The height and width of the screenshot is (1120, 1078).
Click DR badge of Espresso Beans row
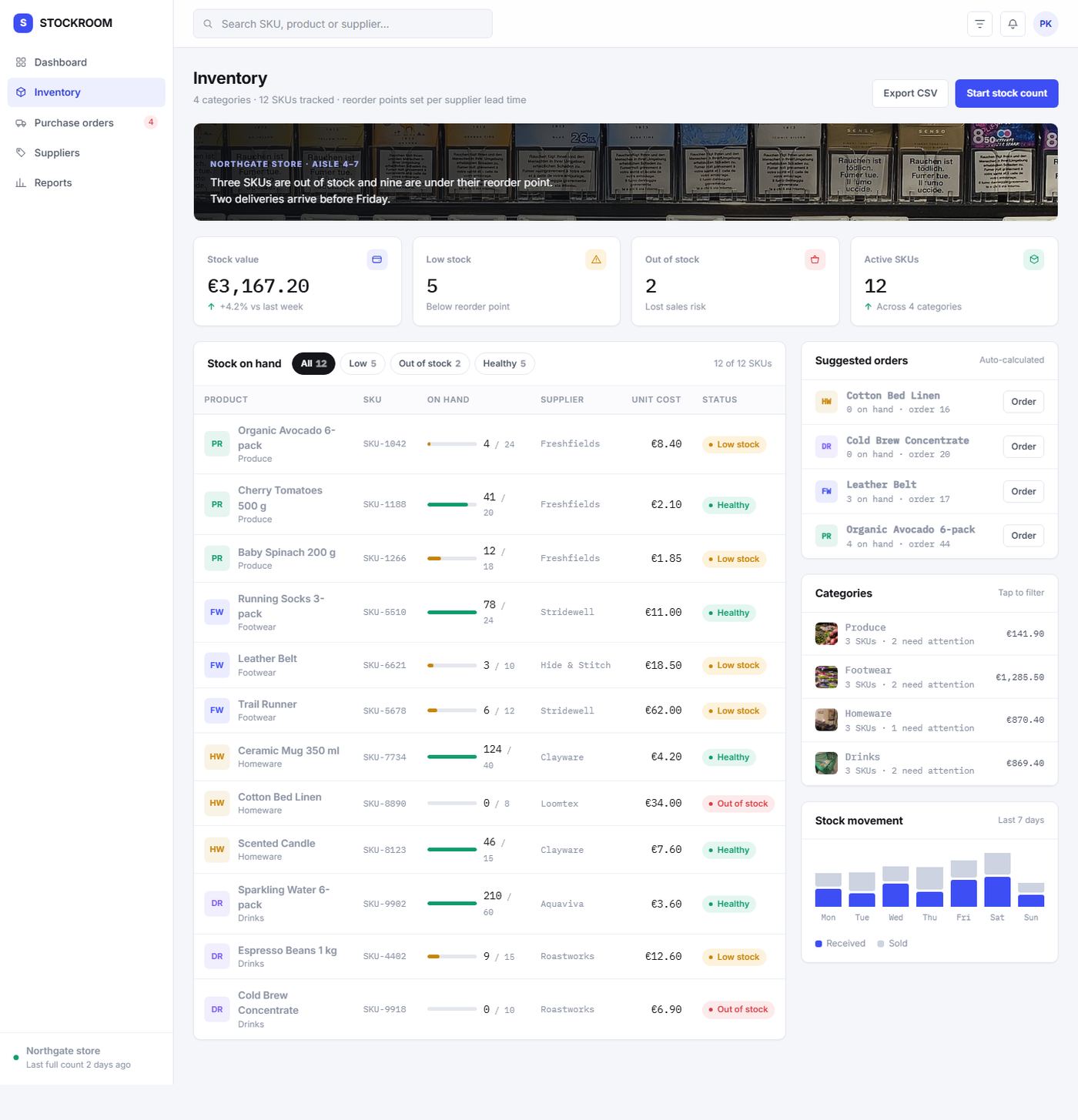tap(217, 957)
